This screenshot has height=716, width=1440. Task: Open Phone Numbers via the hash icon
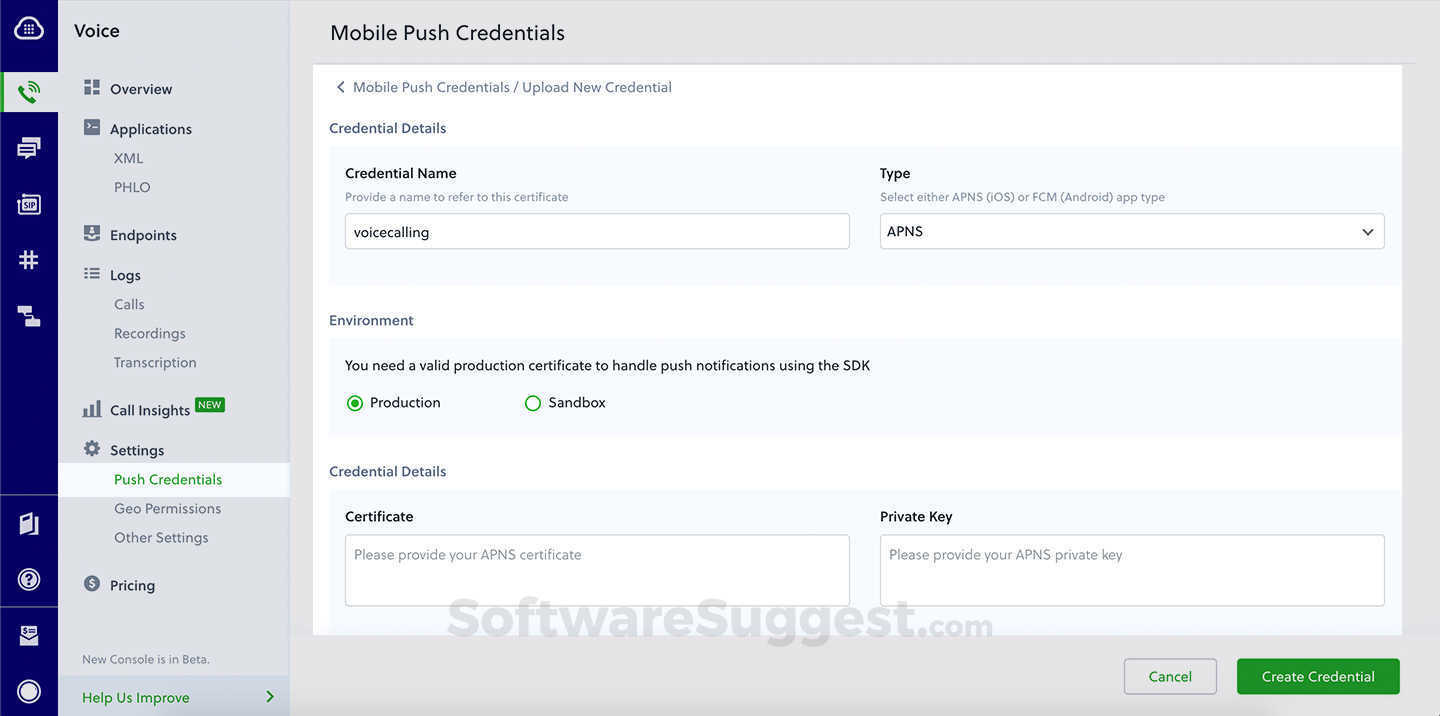(29, 258)
